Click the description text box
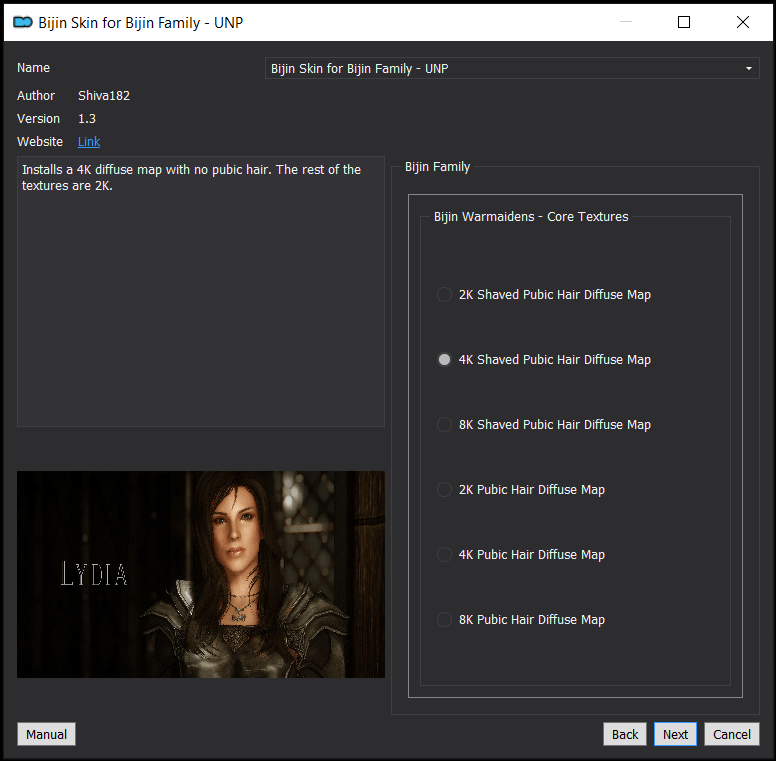The image size is (776, 761). tap(201, 291)
